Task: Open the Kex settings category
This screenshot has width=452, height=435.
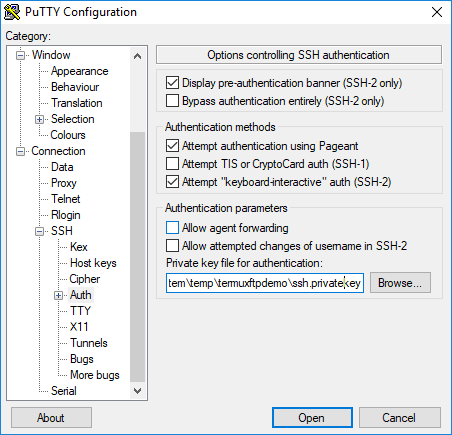Action: (79, 247)
